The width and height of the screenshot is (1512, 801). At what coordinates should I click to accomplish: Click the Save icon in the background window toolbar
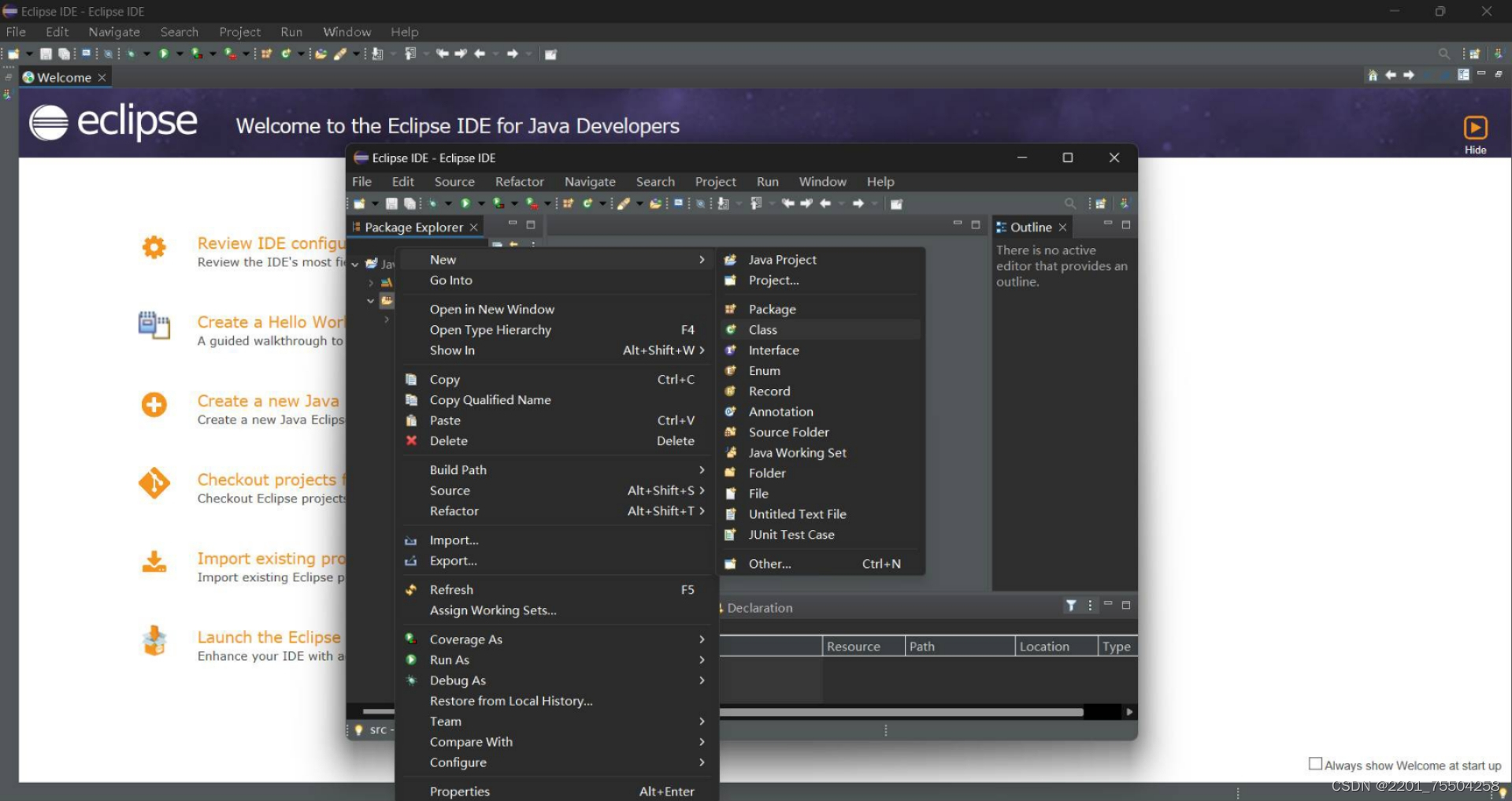46,54
